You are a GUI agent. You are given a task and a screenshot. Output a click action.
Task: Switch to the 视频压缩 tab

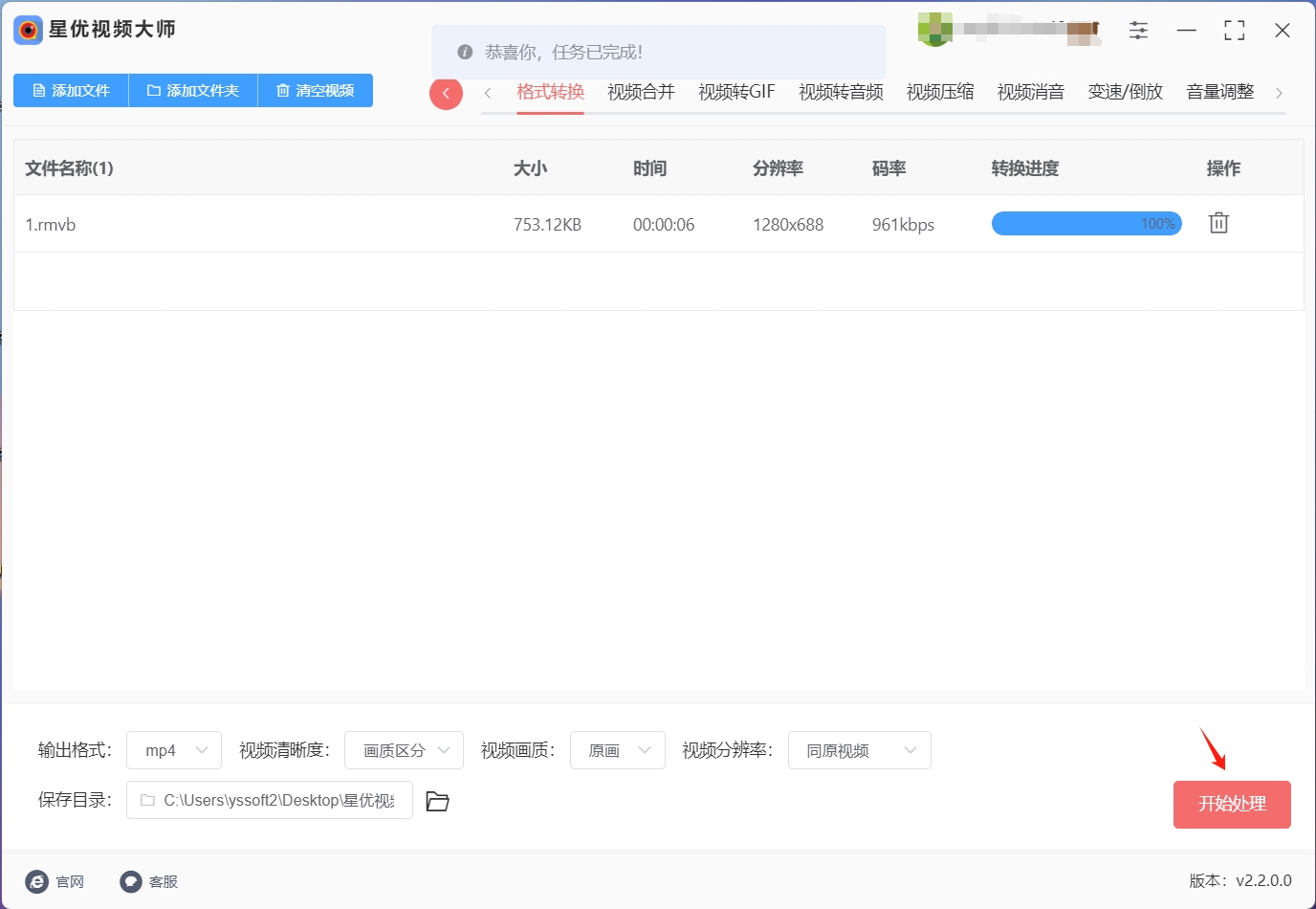(940, 92)
